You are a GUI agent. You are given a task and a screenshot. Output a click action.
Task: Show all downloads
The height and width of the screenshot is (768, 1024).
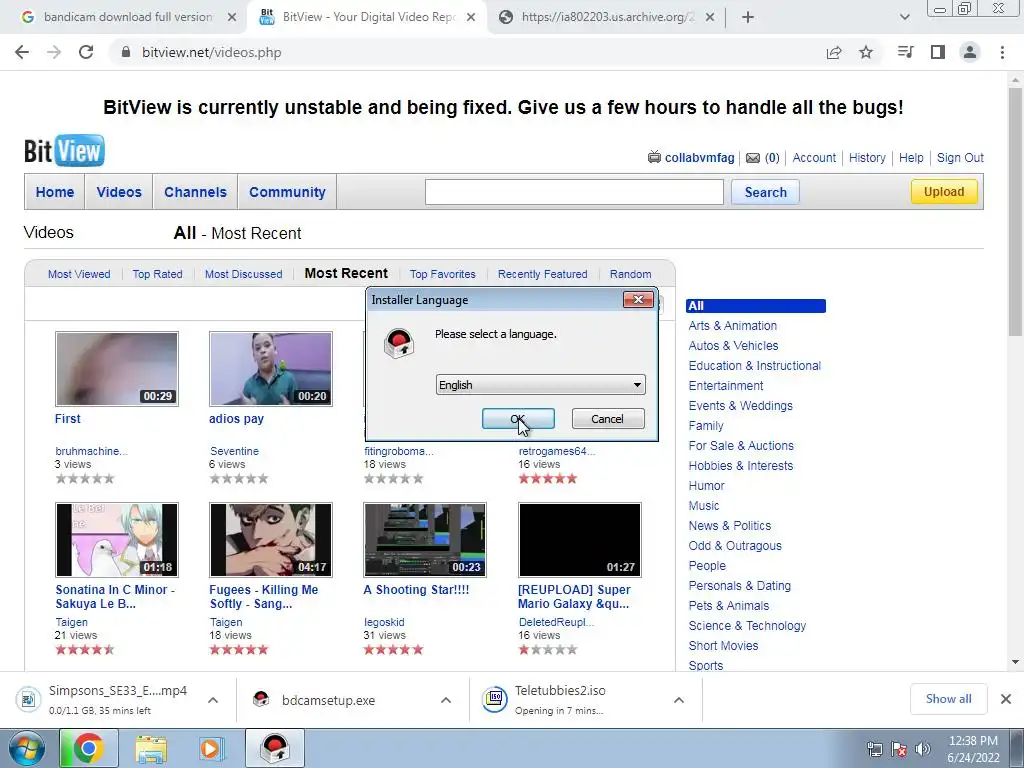click(948, 699)
